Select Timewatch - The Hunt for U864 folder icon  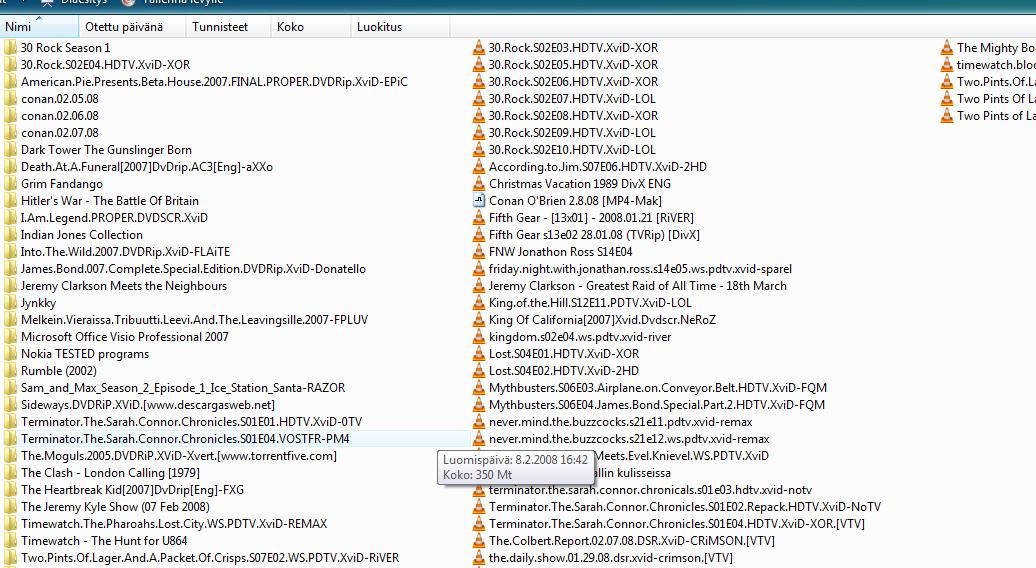pos(10,540)
